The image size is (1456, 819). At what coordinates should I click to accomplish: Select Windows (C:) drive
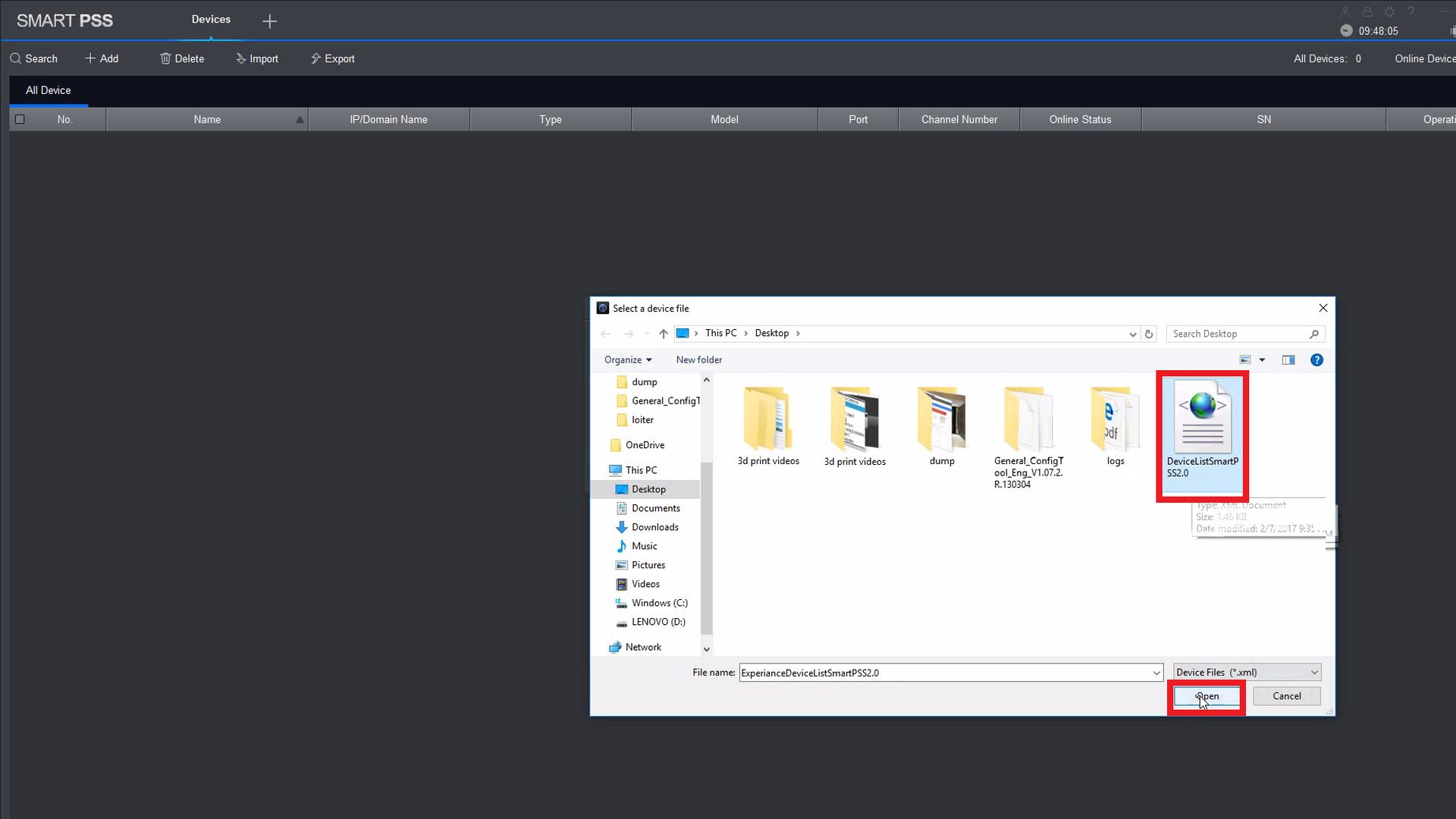click(659, 603)
